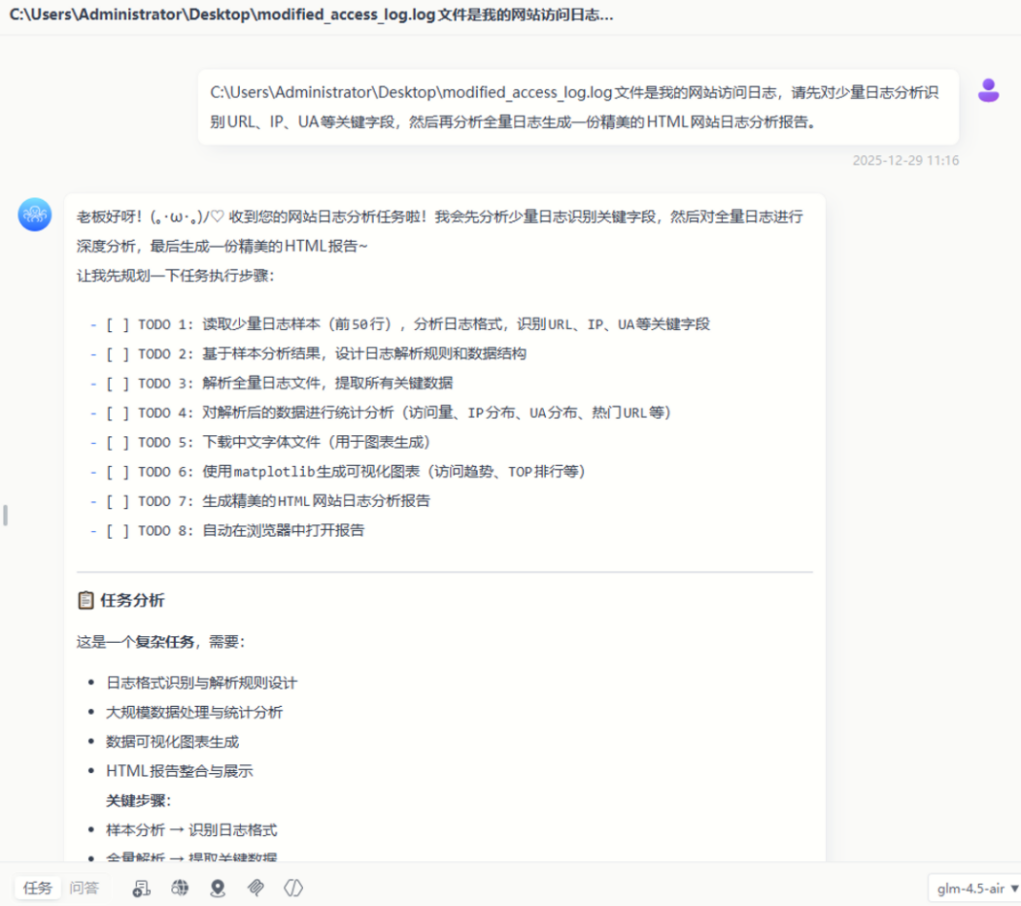This screenshot has width=1021, height=906.
Task: Click the paperclip attachment icon
Action: click(x=256, y=888)
